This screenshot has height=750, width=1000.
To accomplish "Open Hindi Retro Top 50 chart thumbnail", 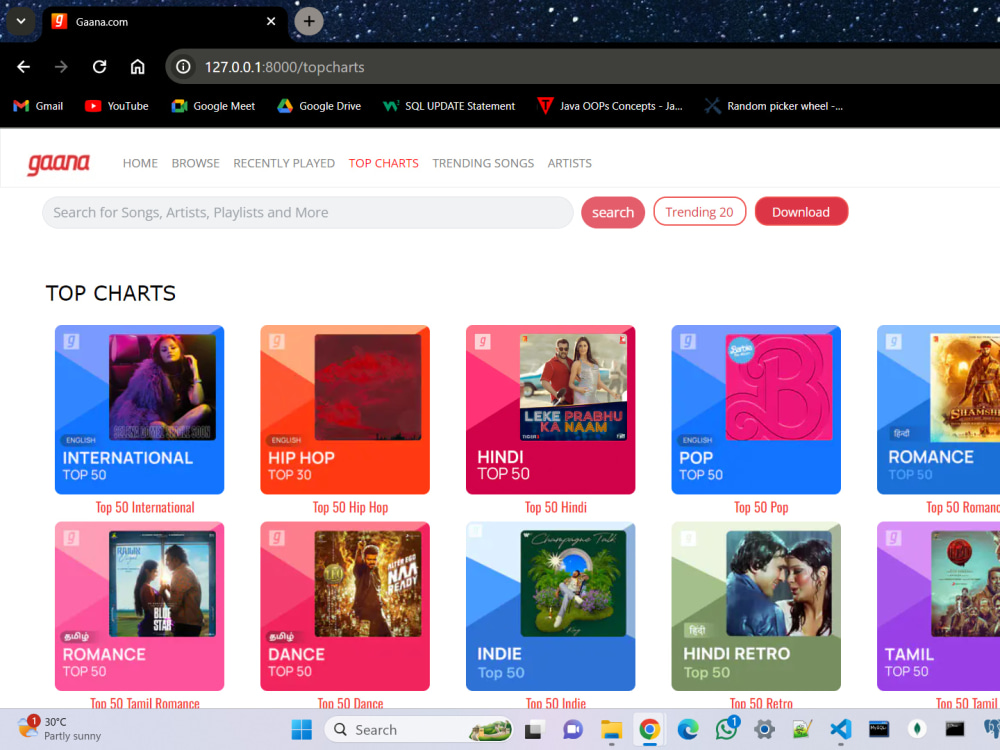I will tap(756, 607).
